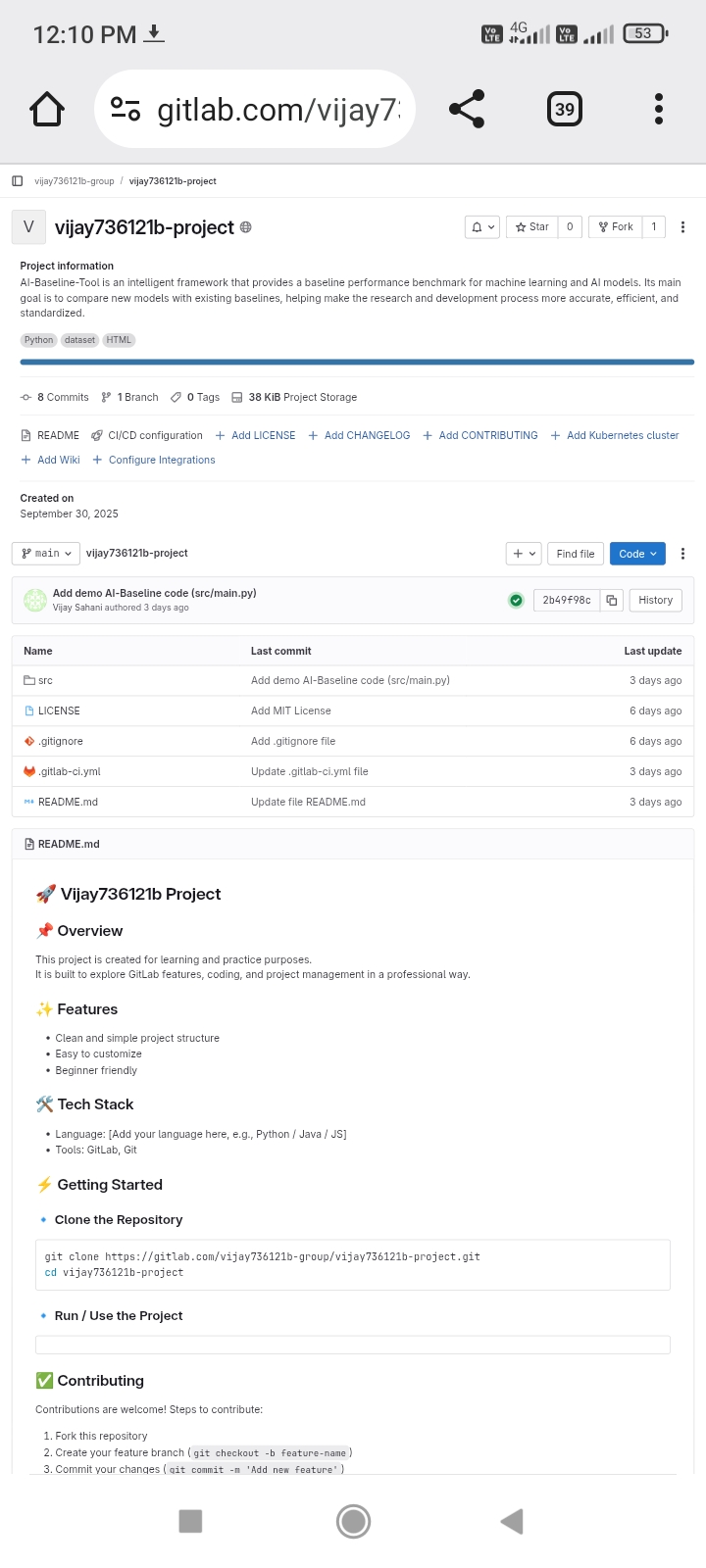Click last commit Update file README.md
The width and height of the screenshot is (706, 1568).
308,802
